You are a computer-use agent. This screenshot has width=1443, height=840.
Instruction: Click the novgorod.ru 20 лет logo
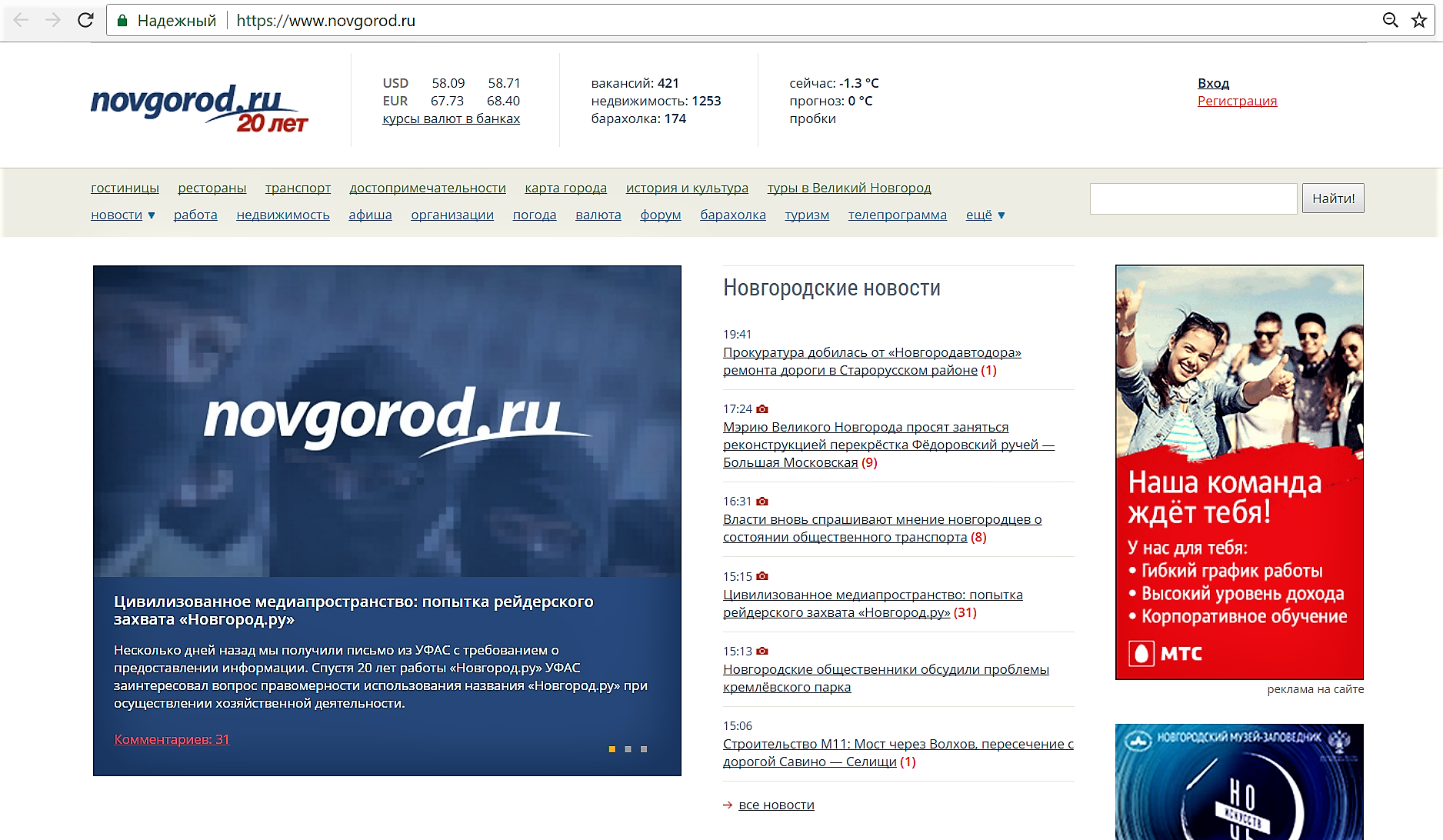click(x=198, y=108)
